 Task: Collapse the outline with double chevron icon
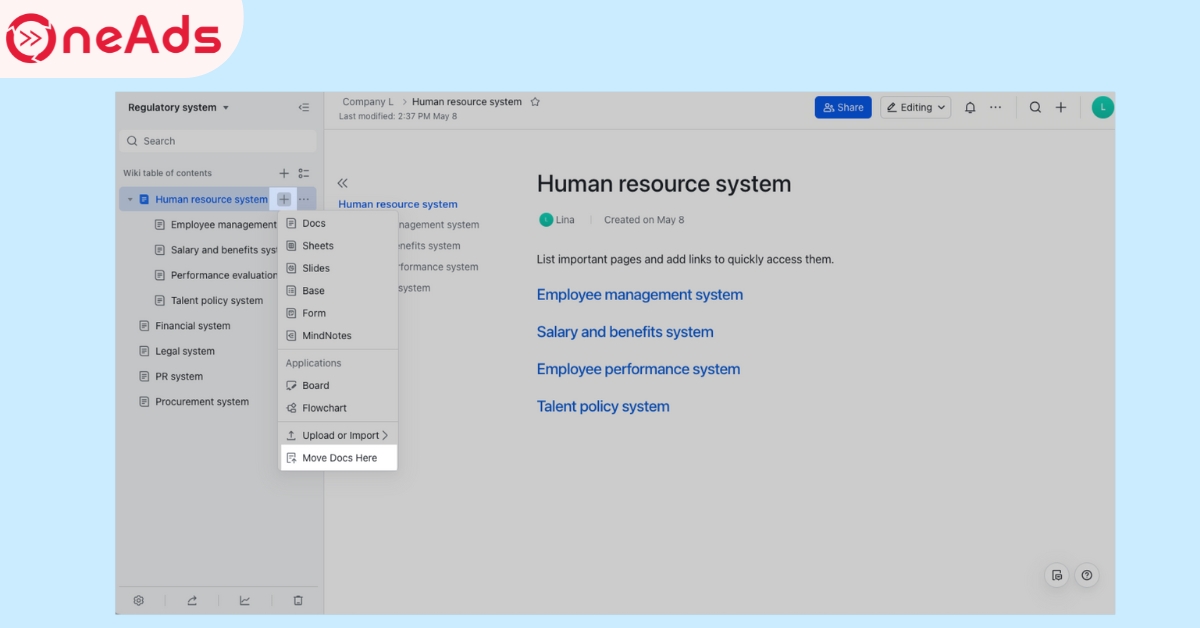click(x=342, y=183)
